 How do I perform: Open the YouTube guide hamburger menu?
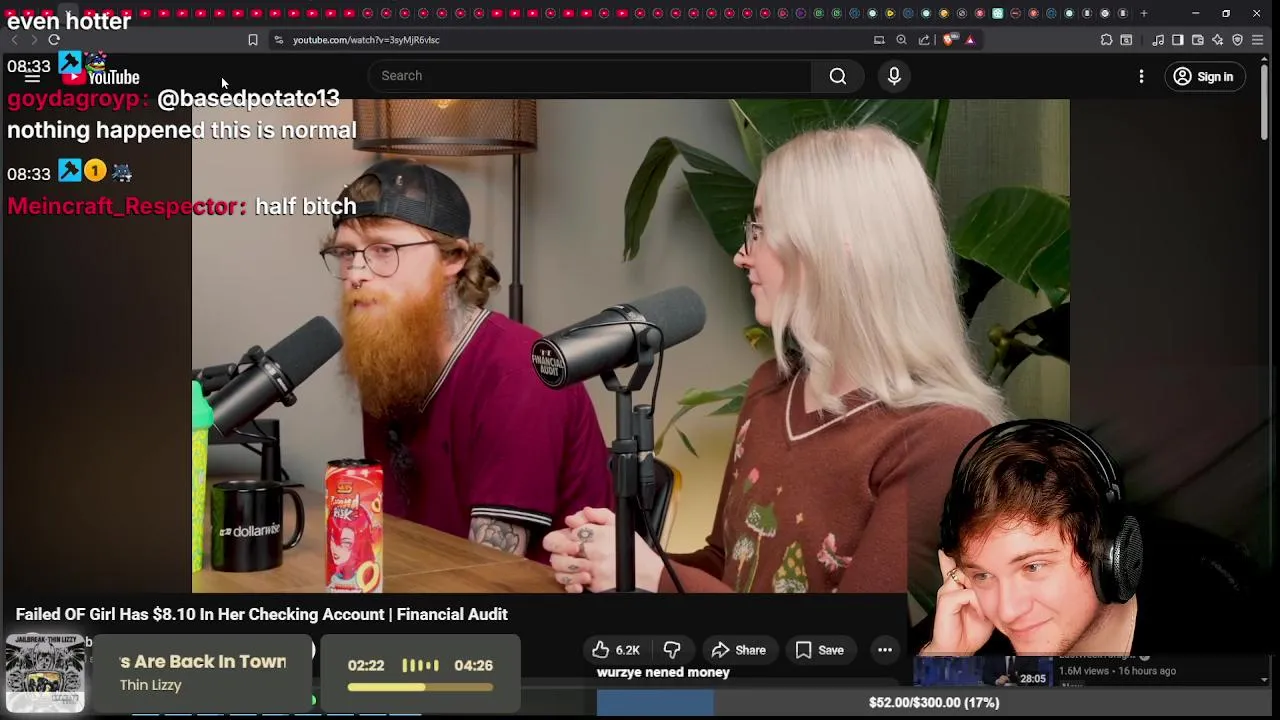point(32,77)
